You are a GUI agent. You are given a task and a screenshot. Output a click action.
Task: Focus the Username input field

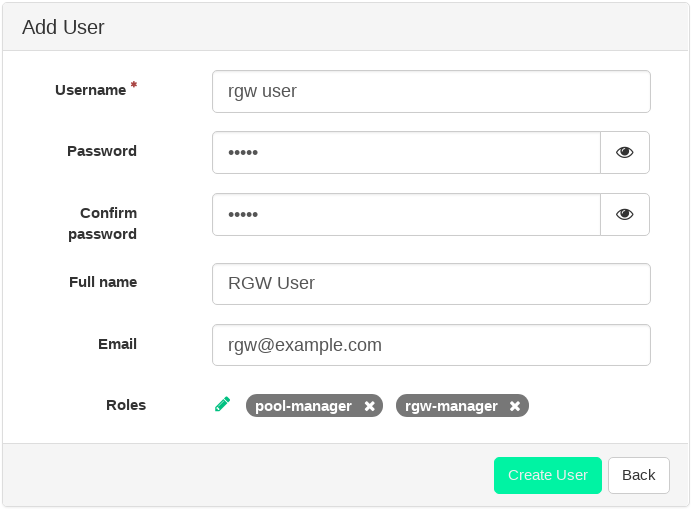tap(431, 91)
